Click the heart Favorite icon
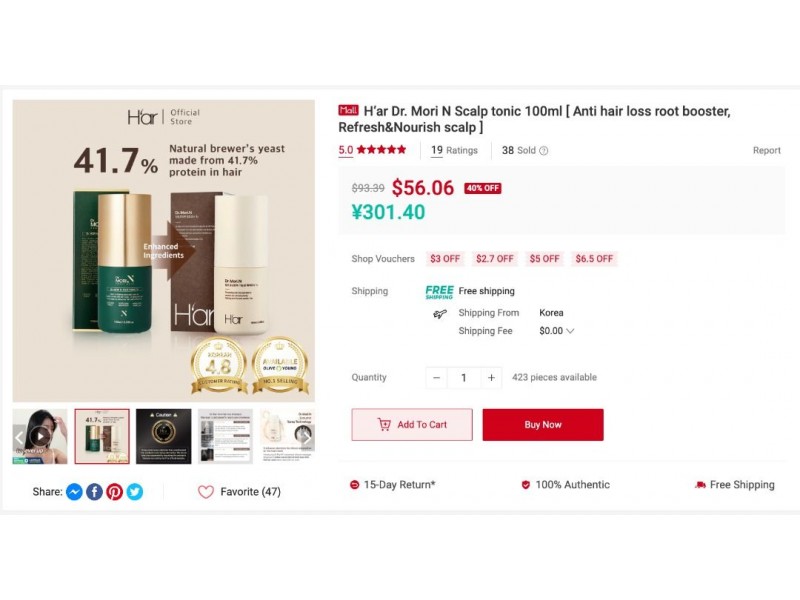Screen dimensions: 800x600 [x=206, y=492]
